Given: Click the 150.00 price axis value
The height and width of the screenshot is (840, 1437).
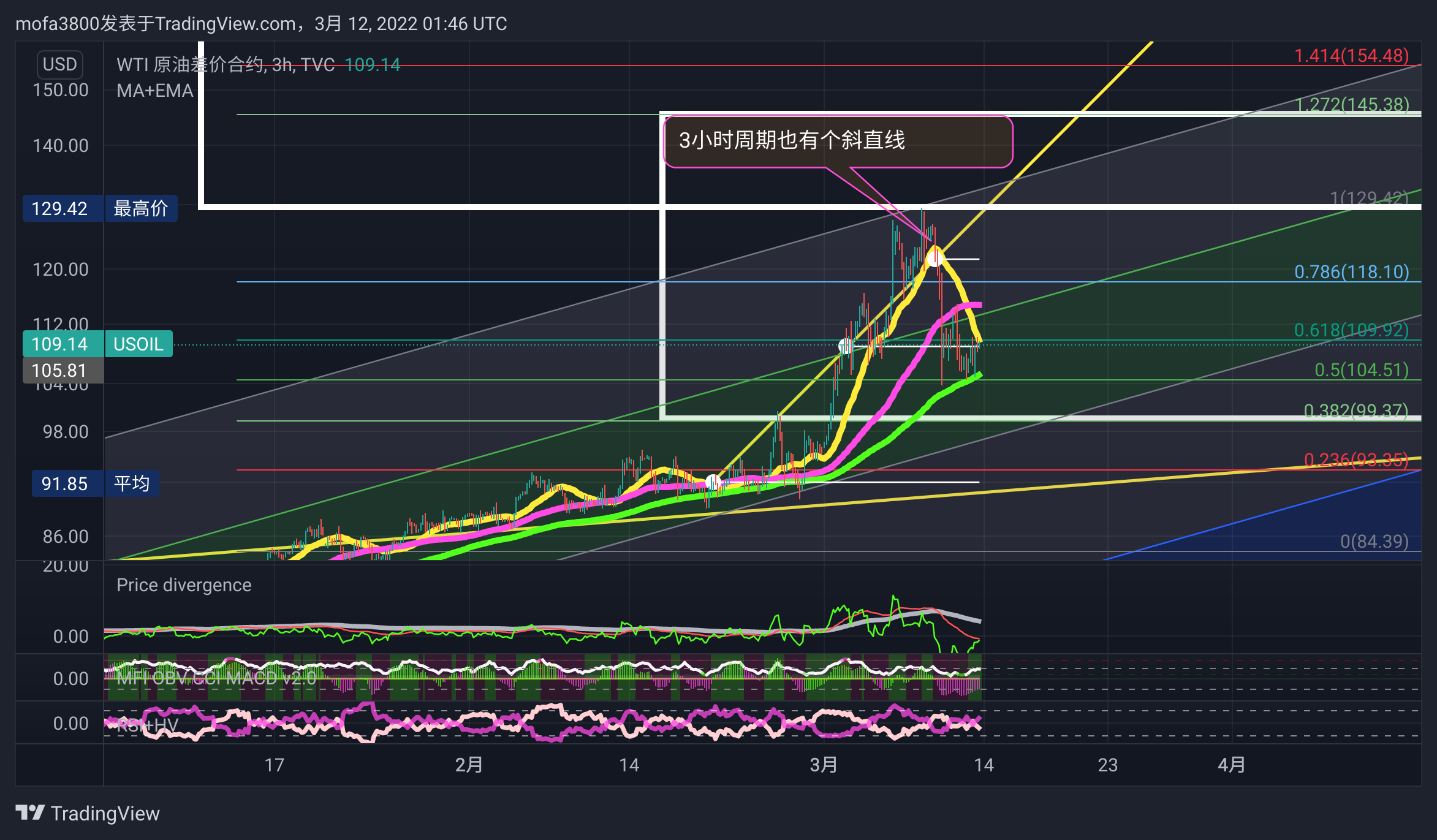Looking at the screenshot, I should pos(61,90).
